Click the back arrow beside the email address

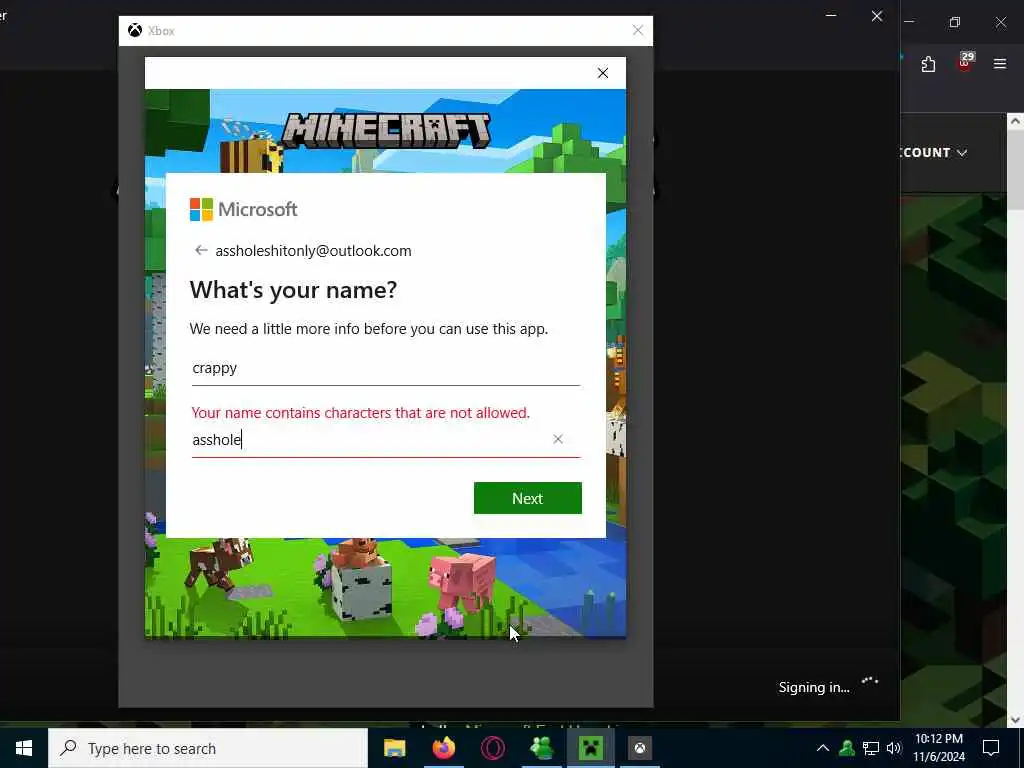(201, 251)
